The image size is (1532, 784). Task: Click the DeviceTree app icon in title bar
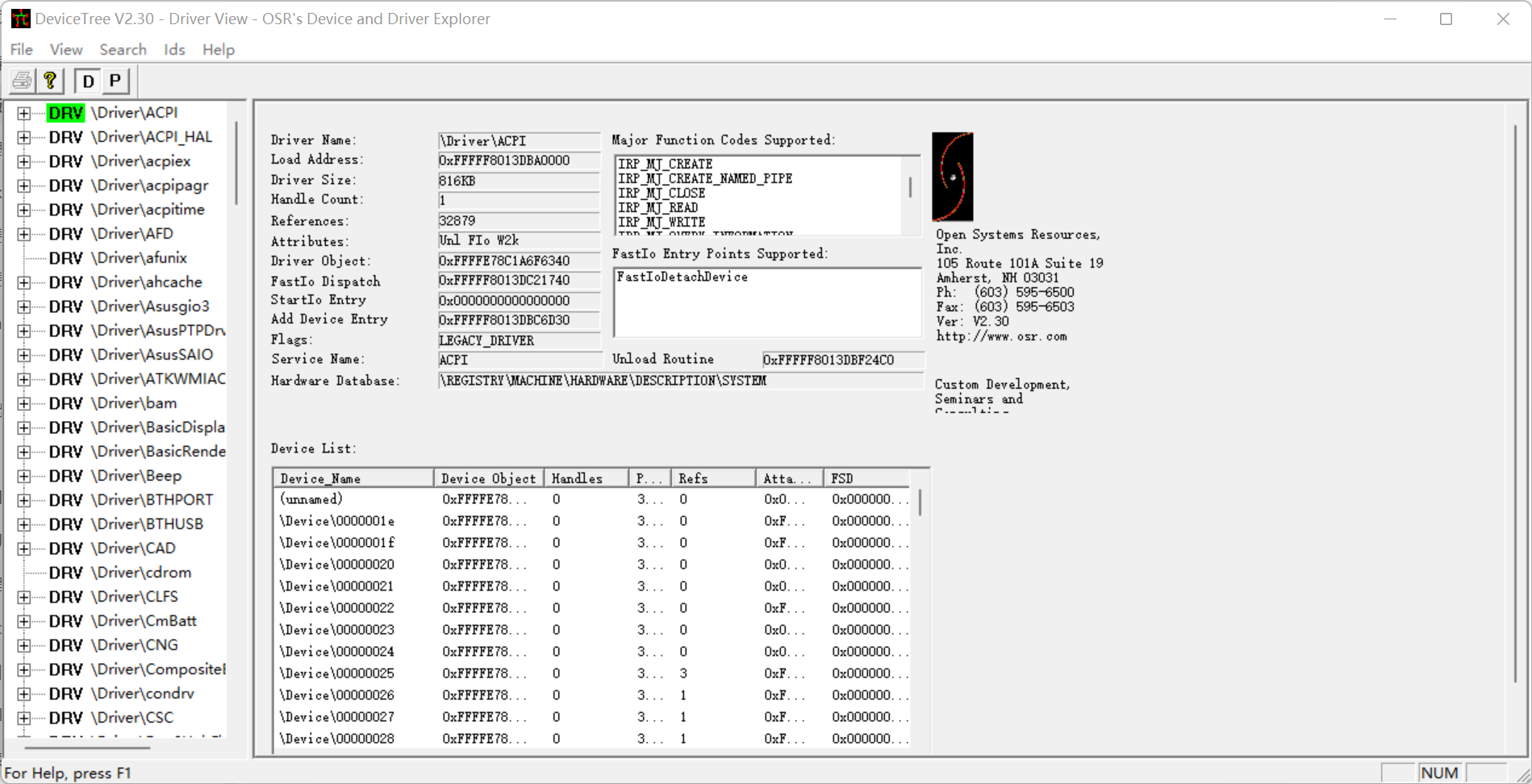click(19, 19)
